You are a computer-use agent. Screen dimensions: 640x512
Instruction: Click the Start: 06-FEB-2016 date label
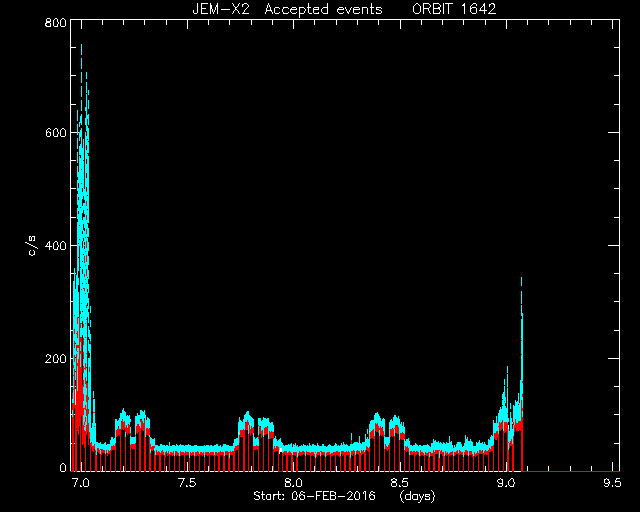pos(314,496)
